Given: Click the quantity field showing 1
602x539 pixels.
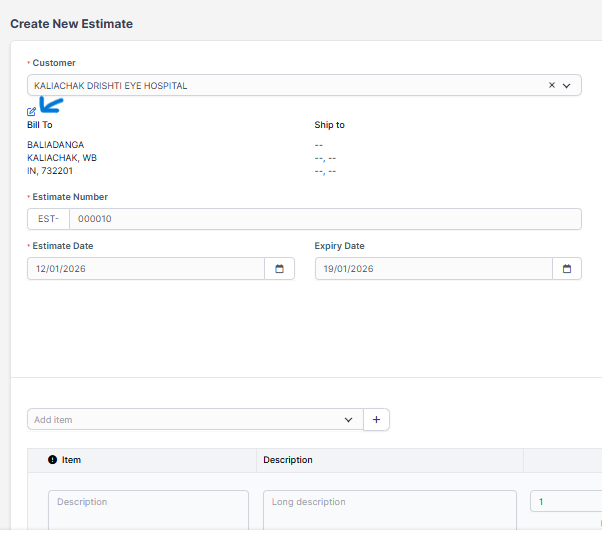Looking at the screenshot, I should (x=564, y=501).
